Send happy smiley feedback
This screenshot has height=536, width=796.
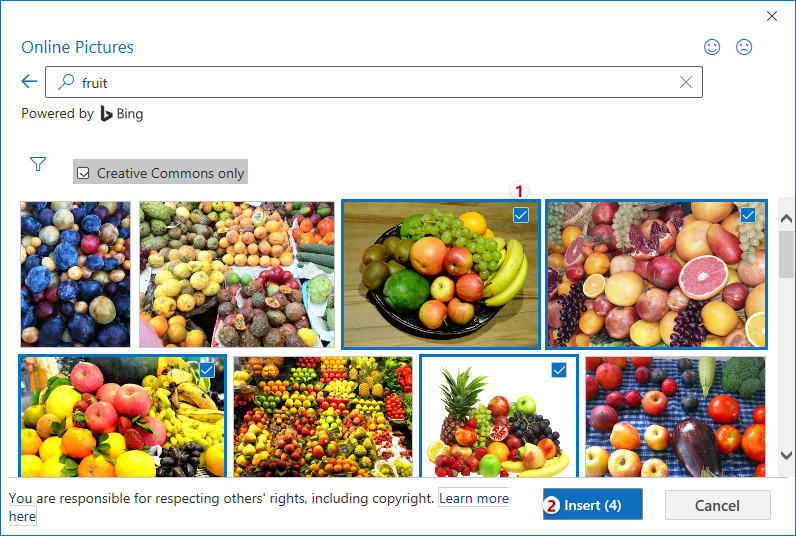tap(712, 47)
